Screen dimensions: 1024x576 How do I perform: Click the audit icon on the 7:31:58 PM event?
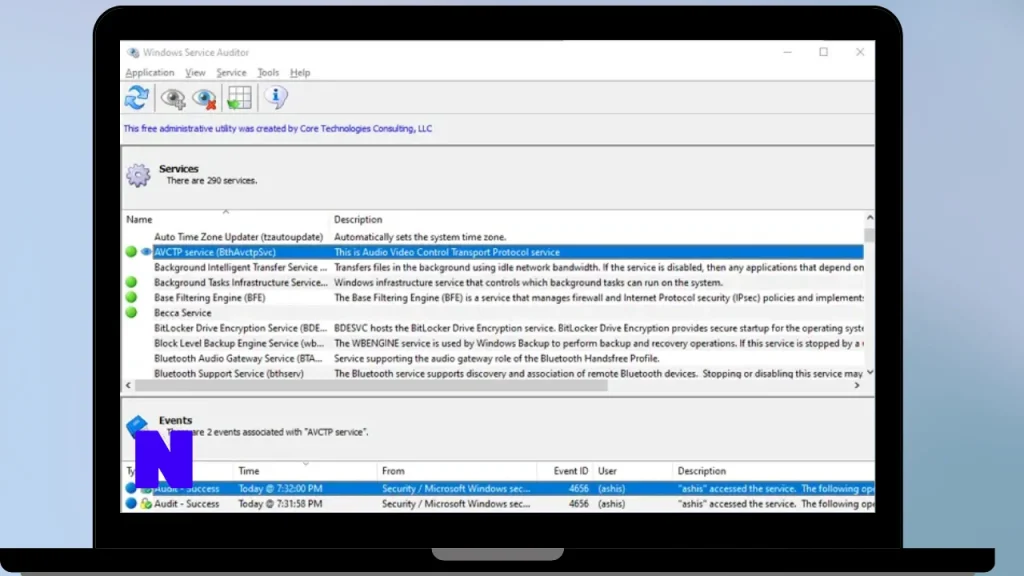(x=146, y=504)
